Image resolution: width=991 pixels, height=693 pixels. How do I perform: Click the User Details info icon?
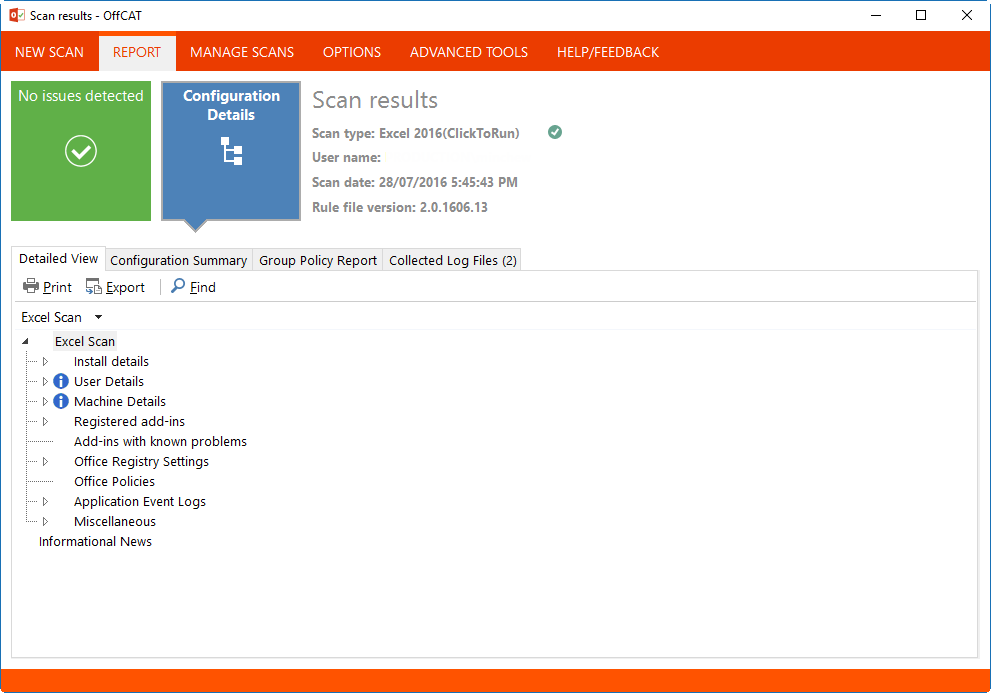click(x=61, y=381)
